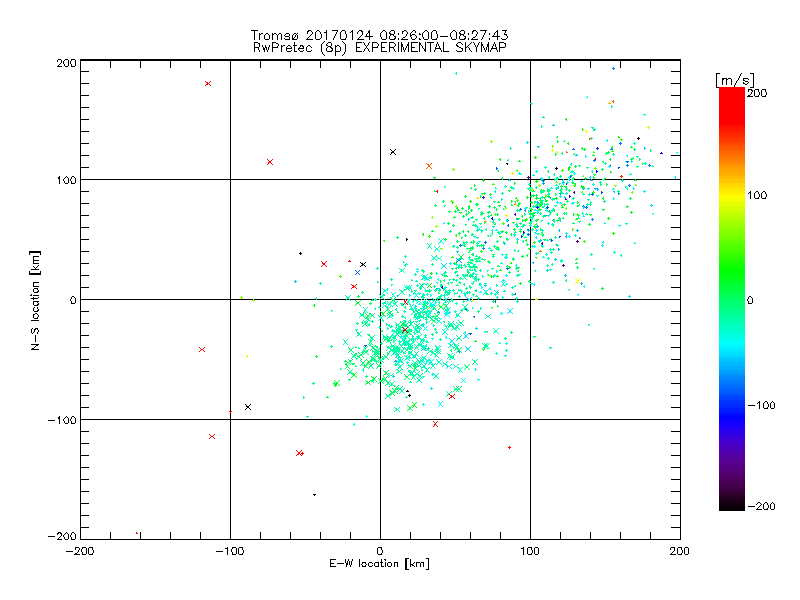Select the "N-S location [km]" axis label

click(x=35, y=300)
